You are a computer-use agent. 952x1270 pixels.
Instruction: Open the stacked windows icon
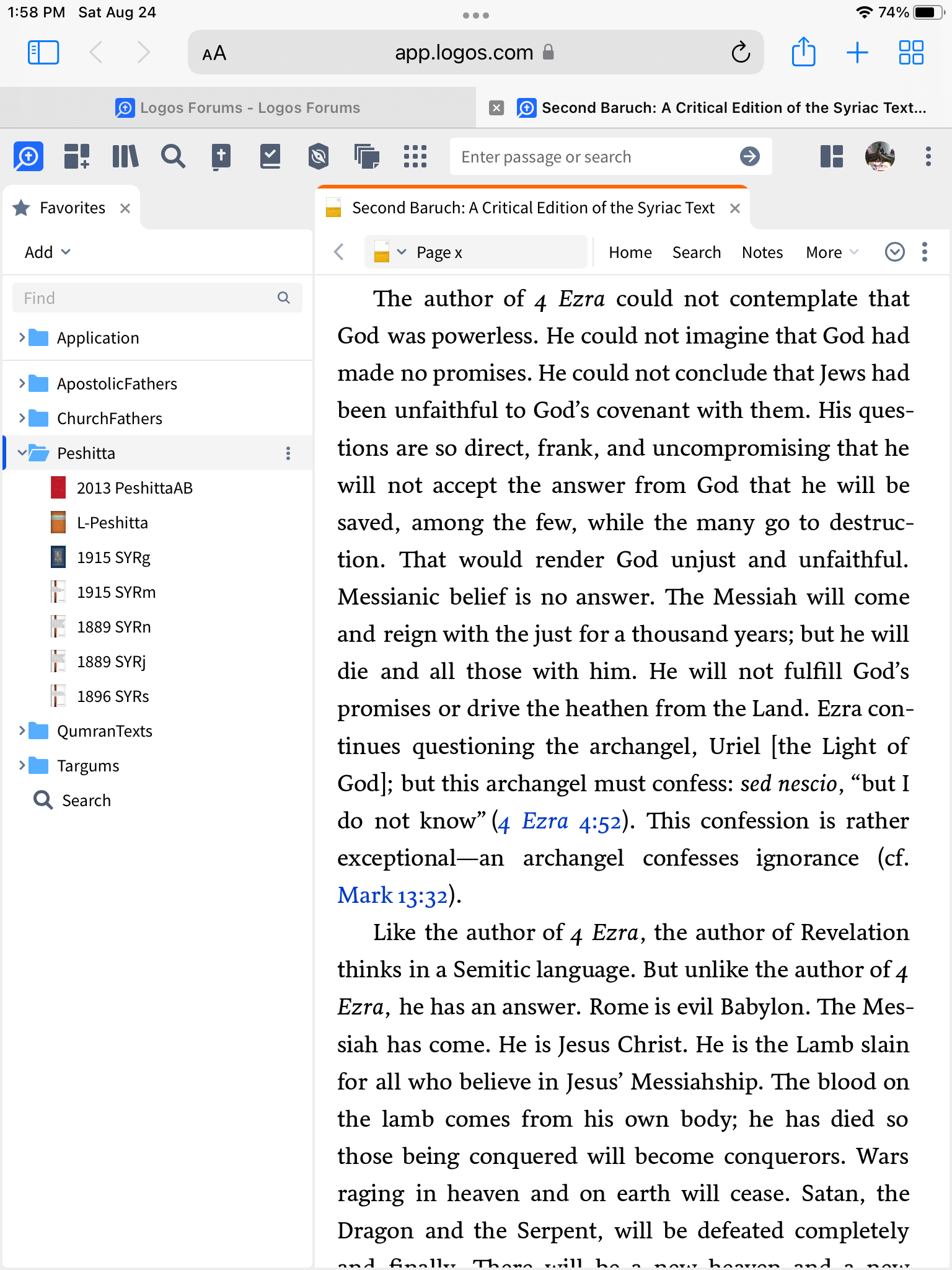367,156
